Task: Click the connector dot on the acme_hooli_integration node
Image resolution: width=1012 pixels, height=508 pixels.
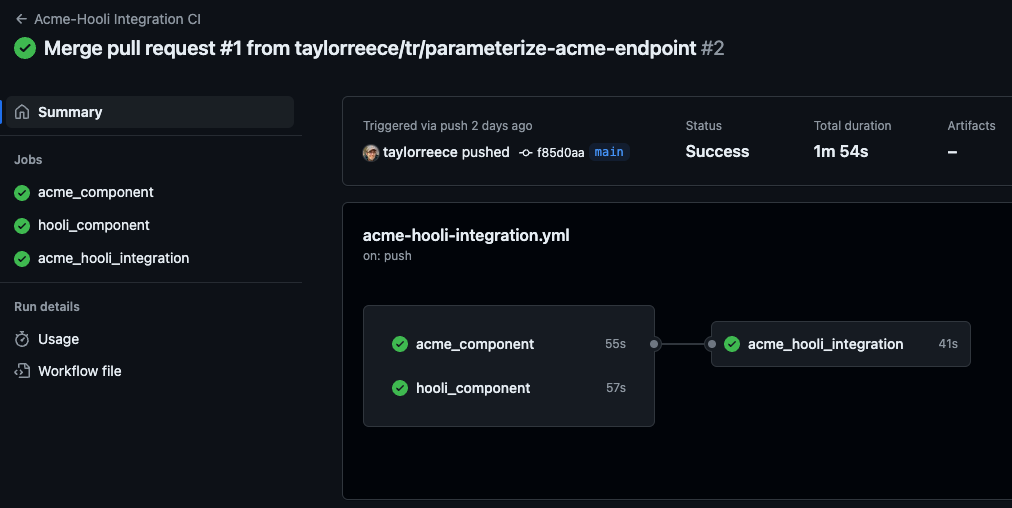Action: pos(712,344)
